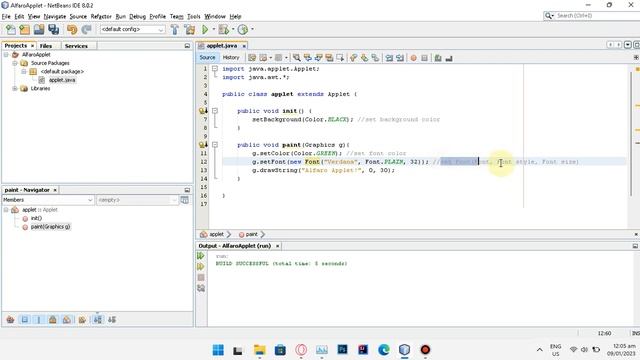Select applet.java in Projects tree
The image size is (640, 360).
point(62,80)
